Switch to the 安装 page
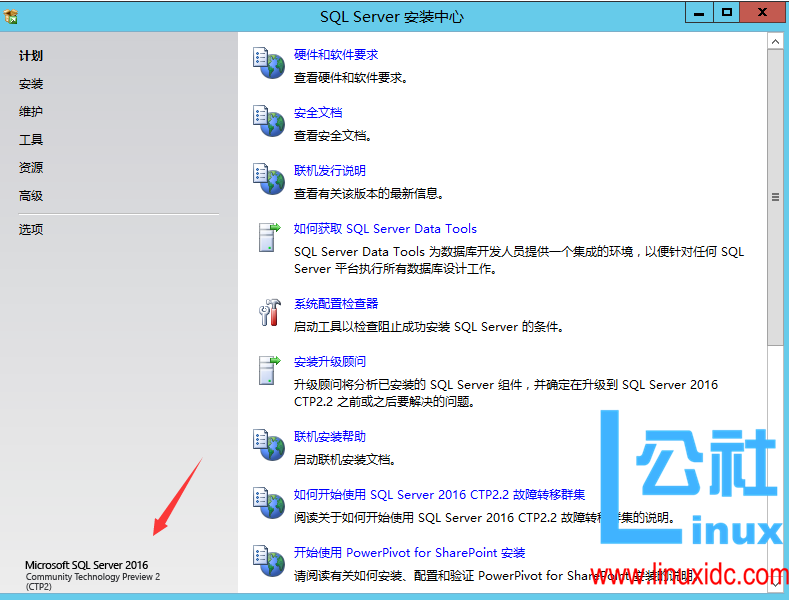The width and height of the screenshot is (789, 600). (x=31, y=84)
